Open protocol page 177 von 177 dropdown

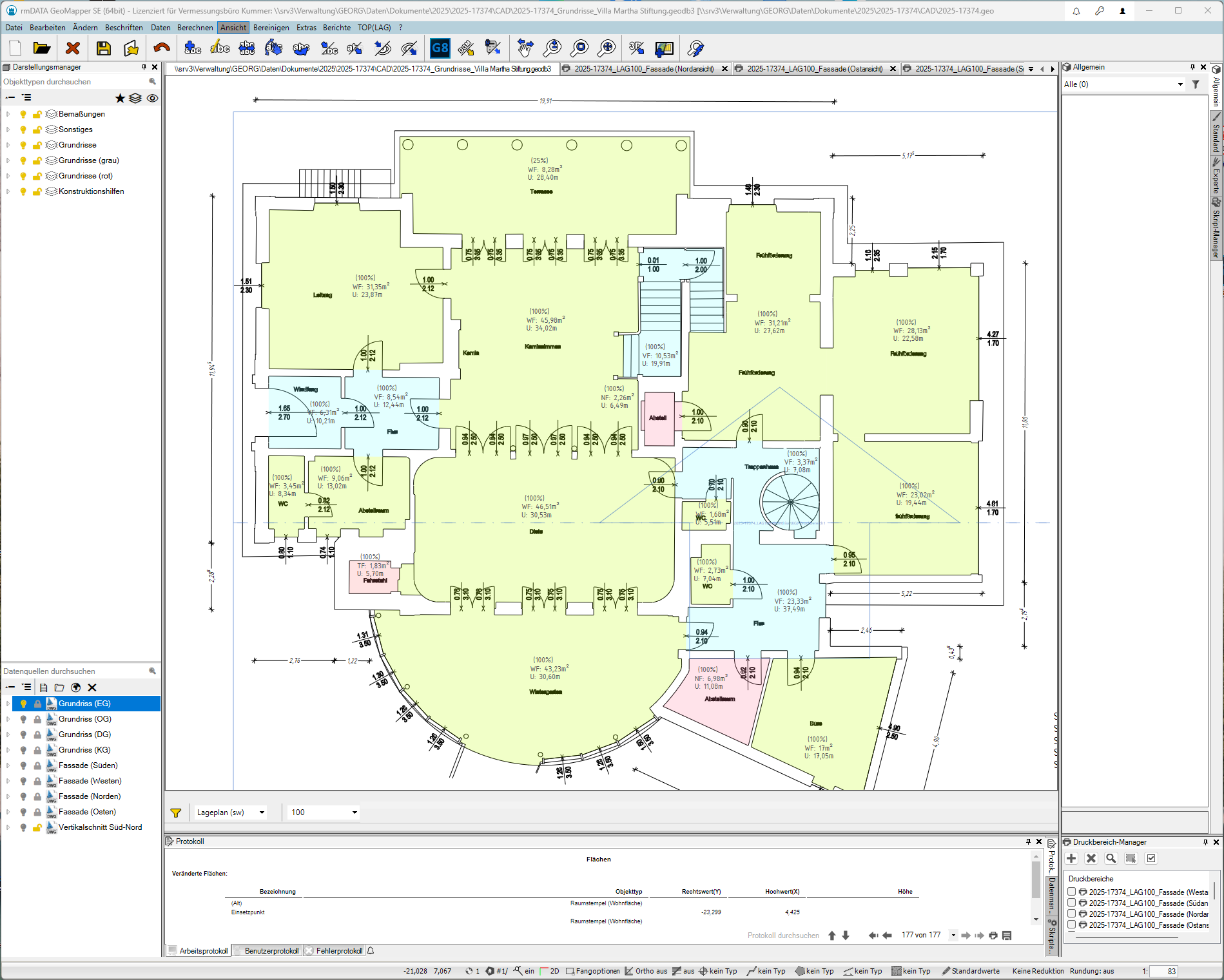click(953, 936)
